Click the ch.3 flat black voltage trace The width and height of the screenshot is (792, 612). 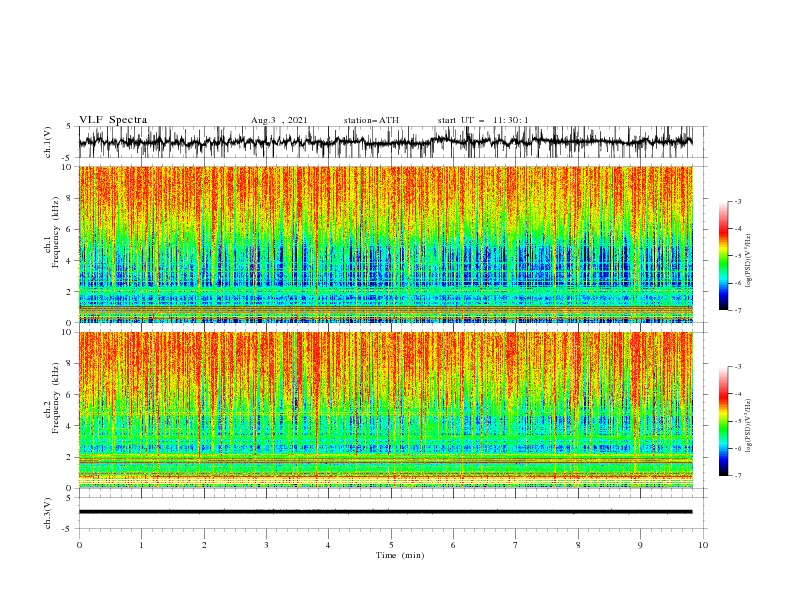(x=385, y=512)
